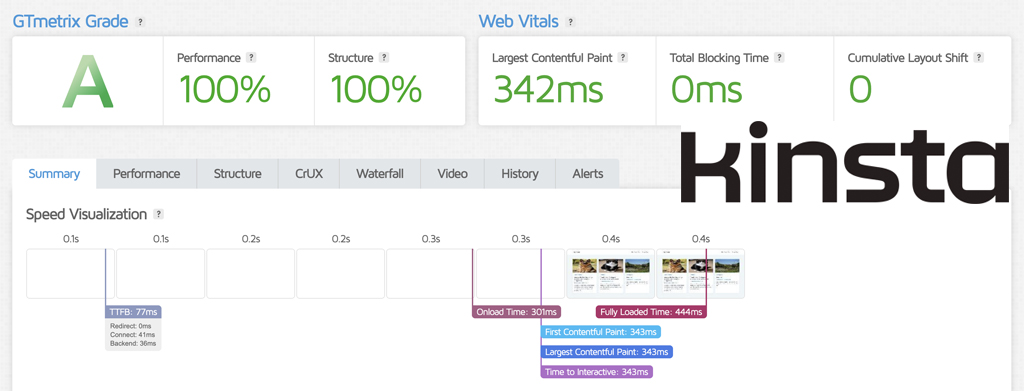The image size is (1024, 391).
Task: Click the Backend: 36ms detail
Action: [133, 343]
